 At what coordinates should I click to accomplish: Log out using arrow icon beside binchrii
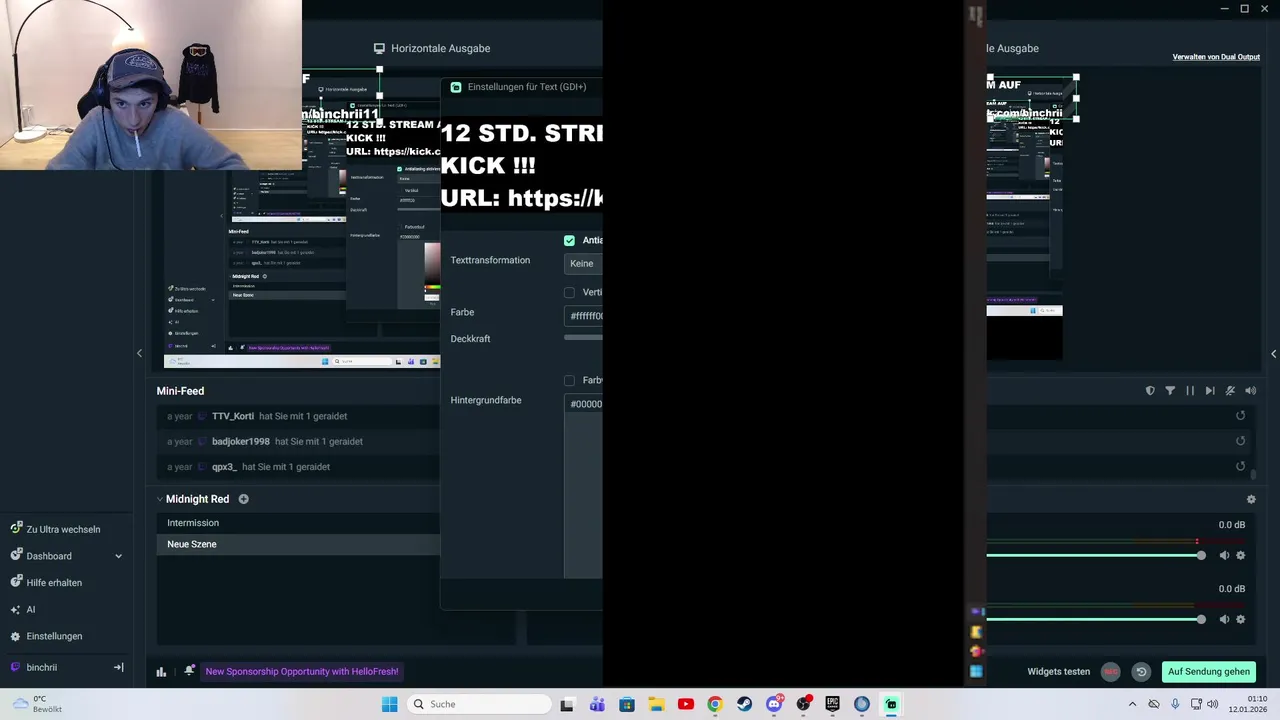(x=118, y=667)
